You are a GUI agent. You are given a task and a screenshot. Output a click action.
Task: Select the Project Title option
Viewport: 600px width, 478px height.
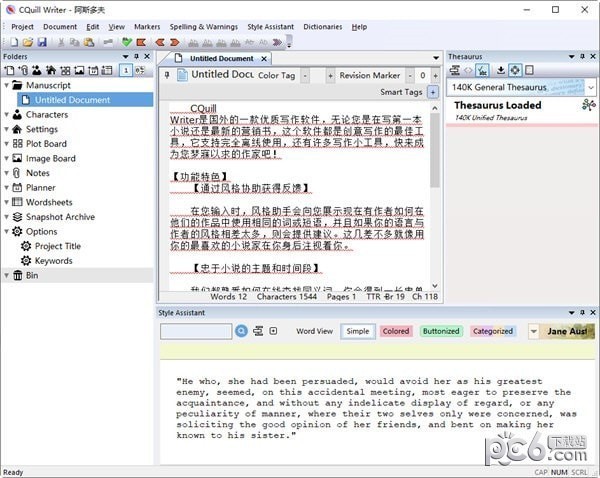pos(58,246)
